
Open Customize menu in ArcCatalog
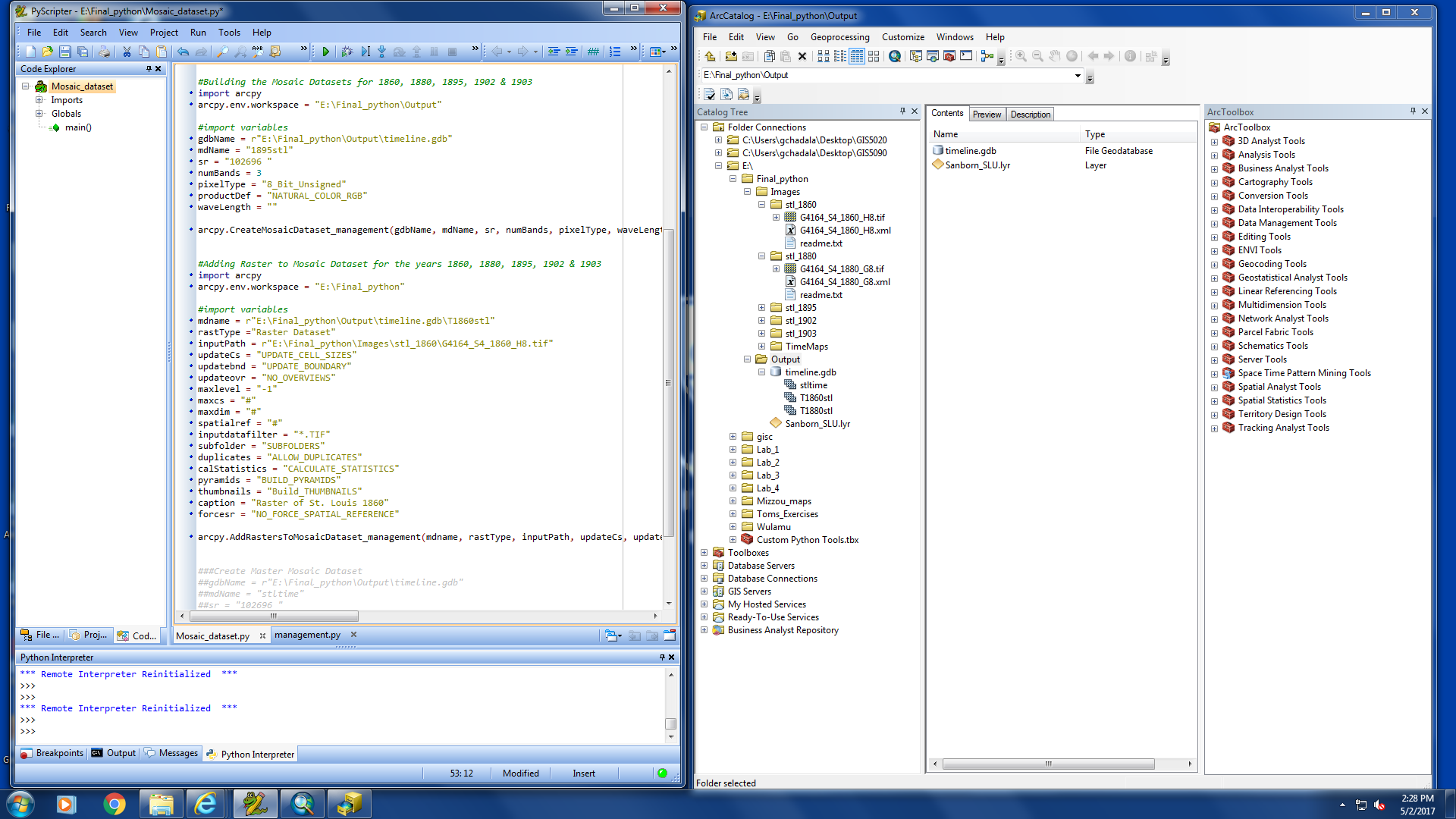(902, 37)
